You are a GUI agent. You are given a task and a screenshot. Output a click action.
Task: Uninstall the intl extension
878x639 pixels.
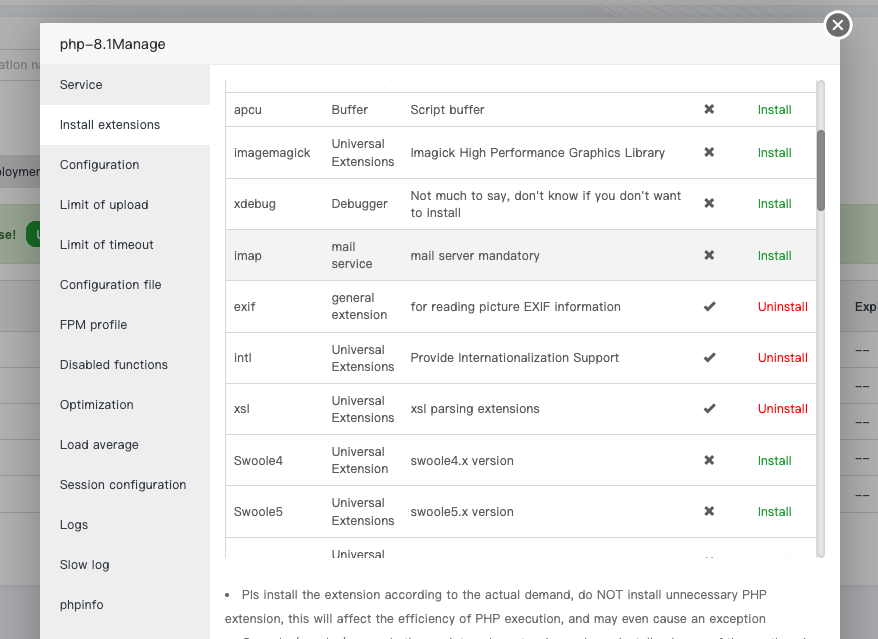(782, 357)
